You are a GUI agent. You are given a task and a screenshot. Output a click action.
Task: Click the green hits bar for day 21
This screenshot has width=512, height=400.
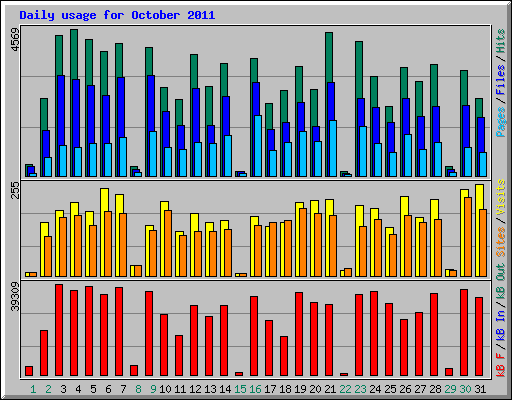coord(329,57)
